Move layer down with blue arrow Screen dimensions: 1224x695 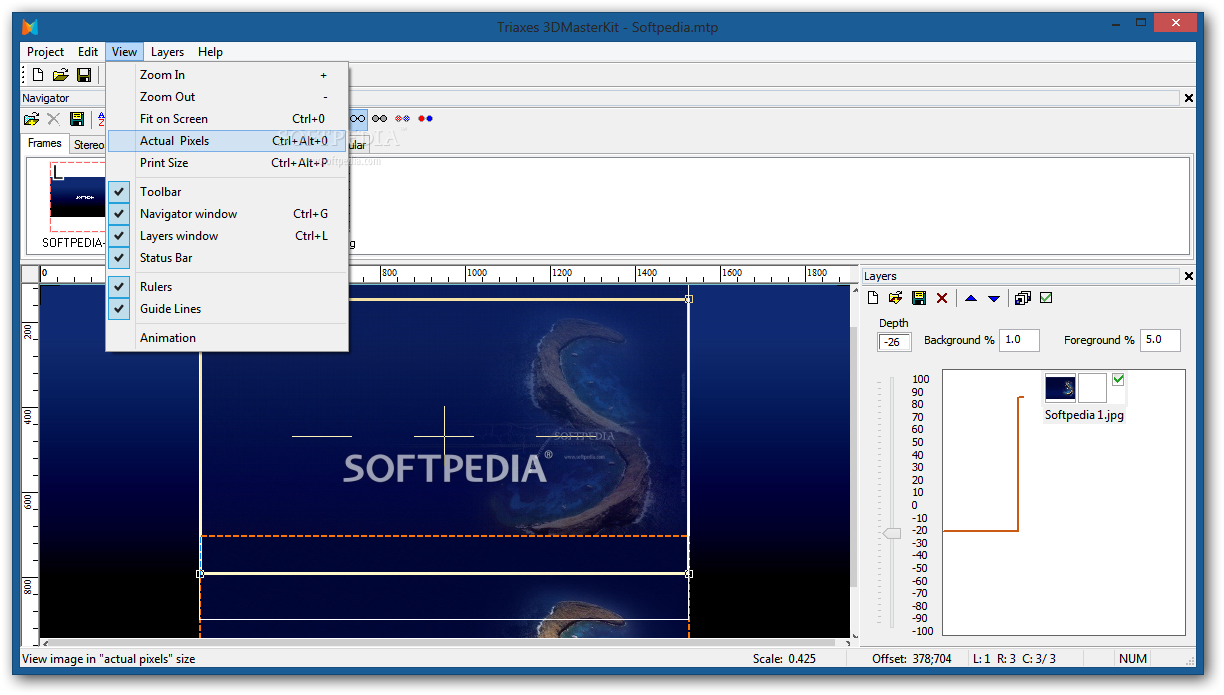[994, 298]
